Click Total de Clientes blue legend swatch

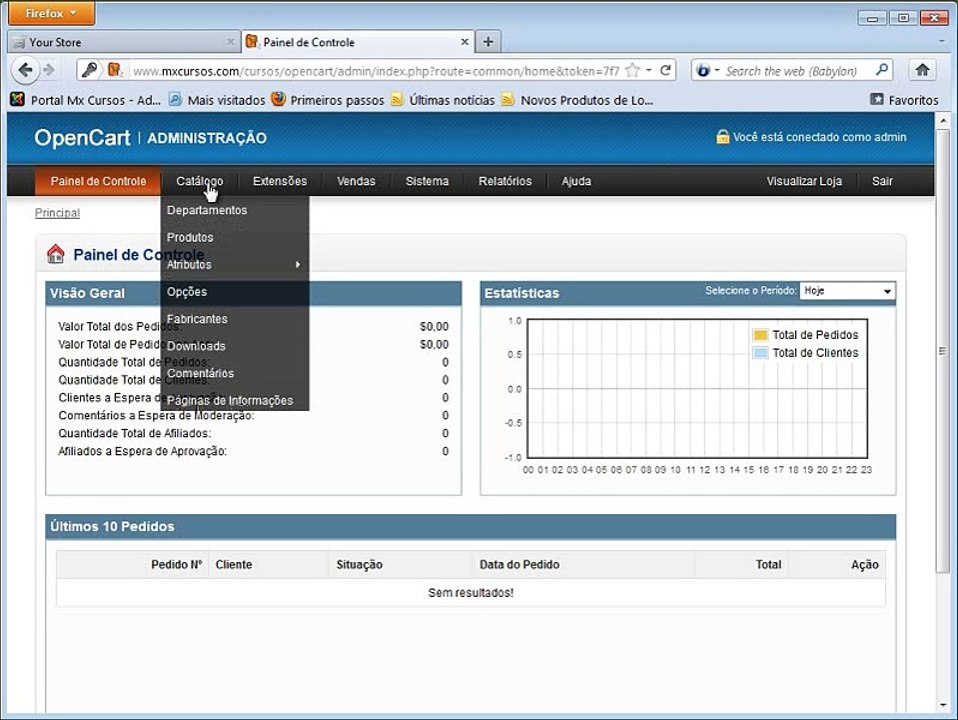(x=760, y=353)
